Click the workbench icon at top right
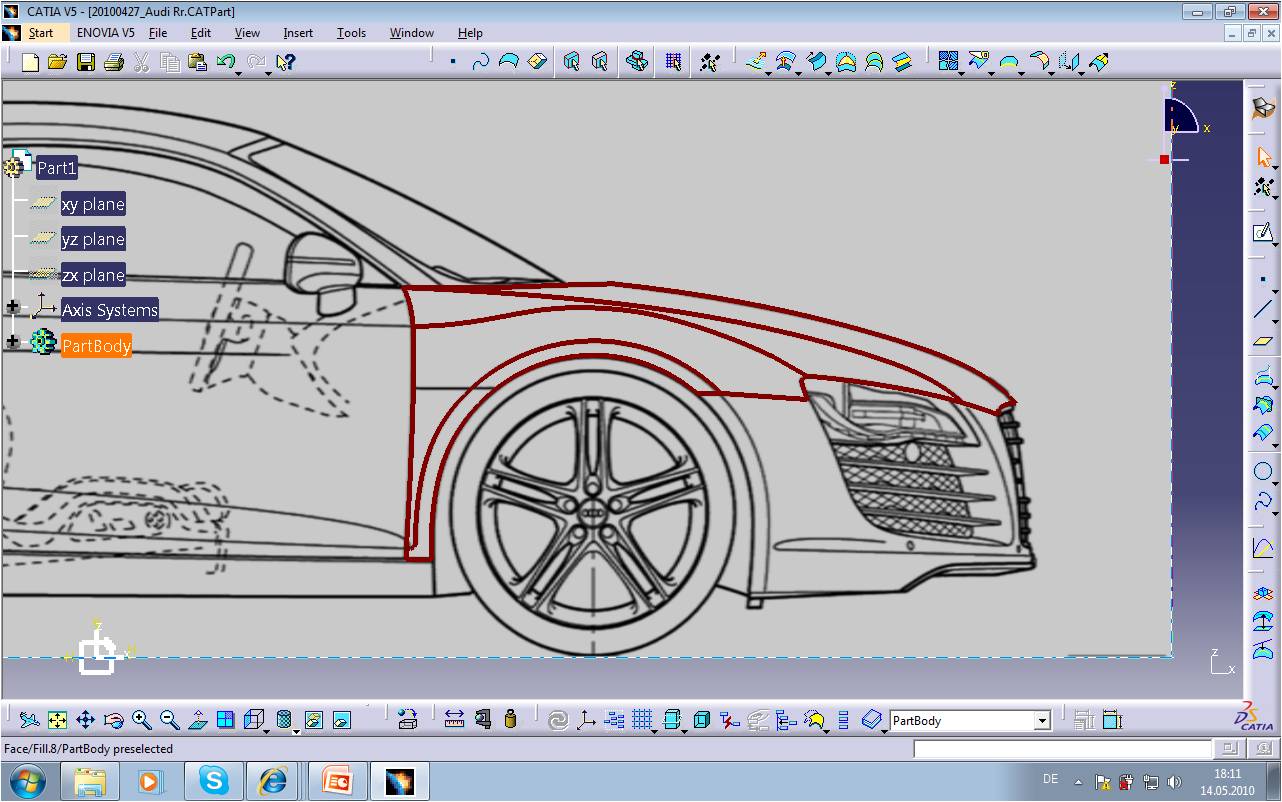Screen dimensions: 1282x802 coord(1264,108)
